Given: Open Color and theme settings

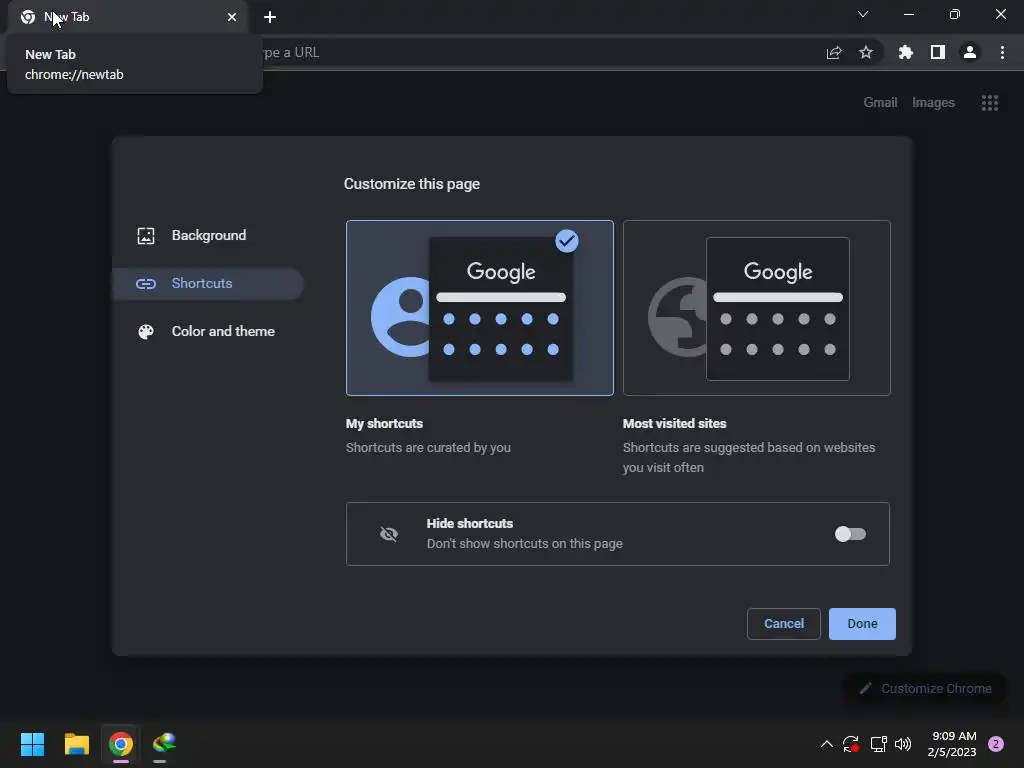Looking at the screenshot, I should [x=208, y=331].
